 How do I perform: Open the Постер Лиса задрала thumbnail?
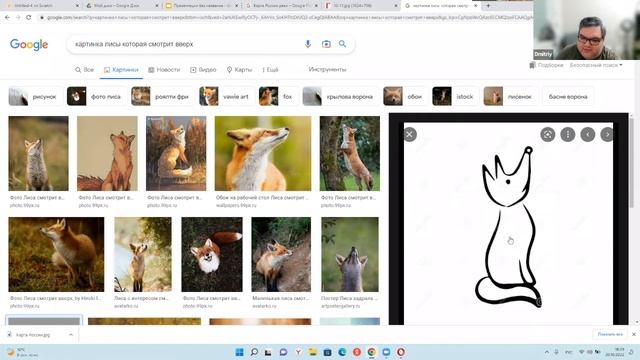(350, 254)
